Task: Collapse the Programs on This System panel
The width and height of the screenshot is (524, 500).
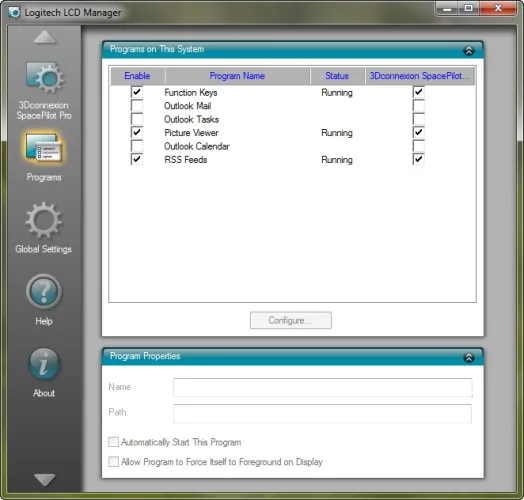Action: [x=469, y=50]
